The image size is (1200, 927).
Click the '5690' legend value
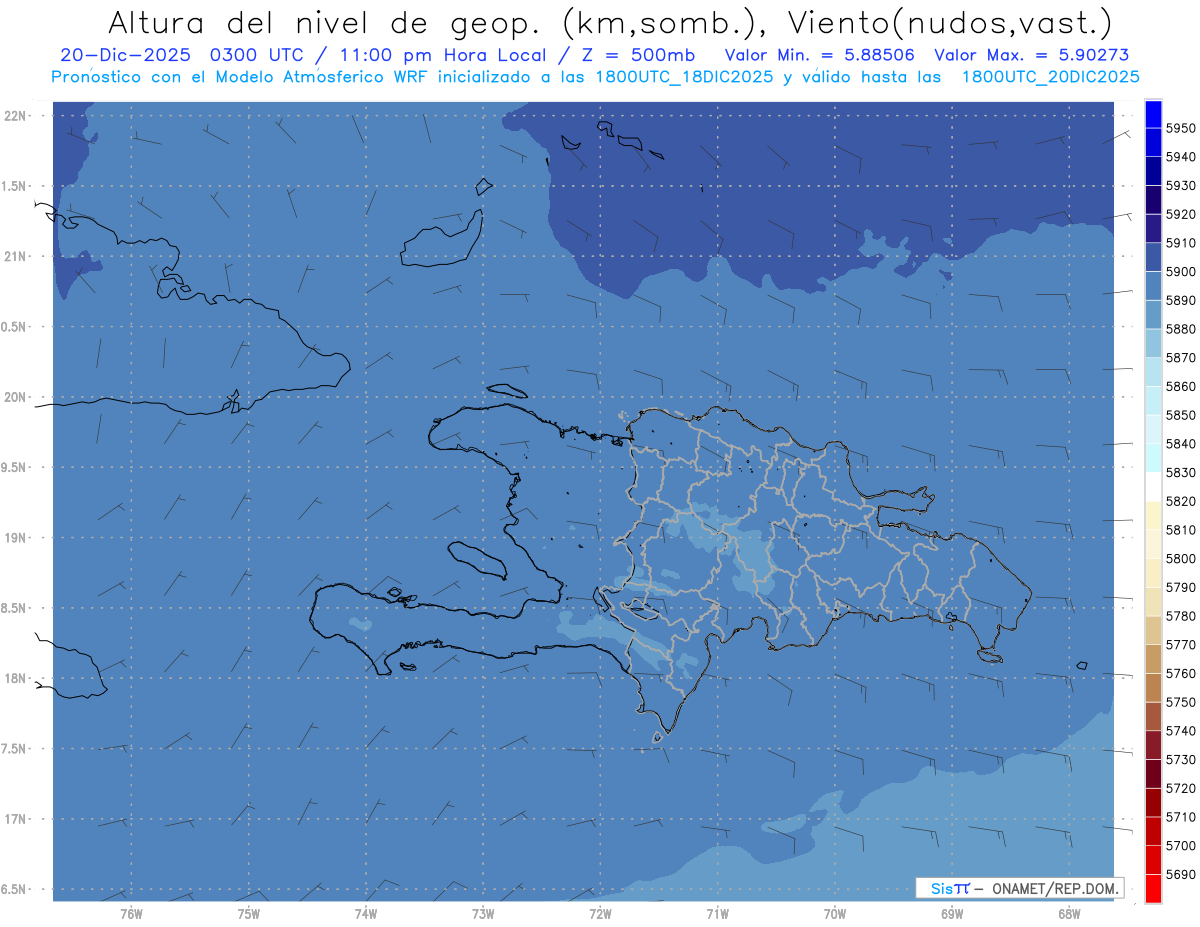[x=1181, y=874]
